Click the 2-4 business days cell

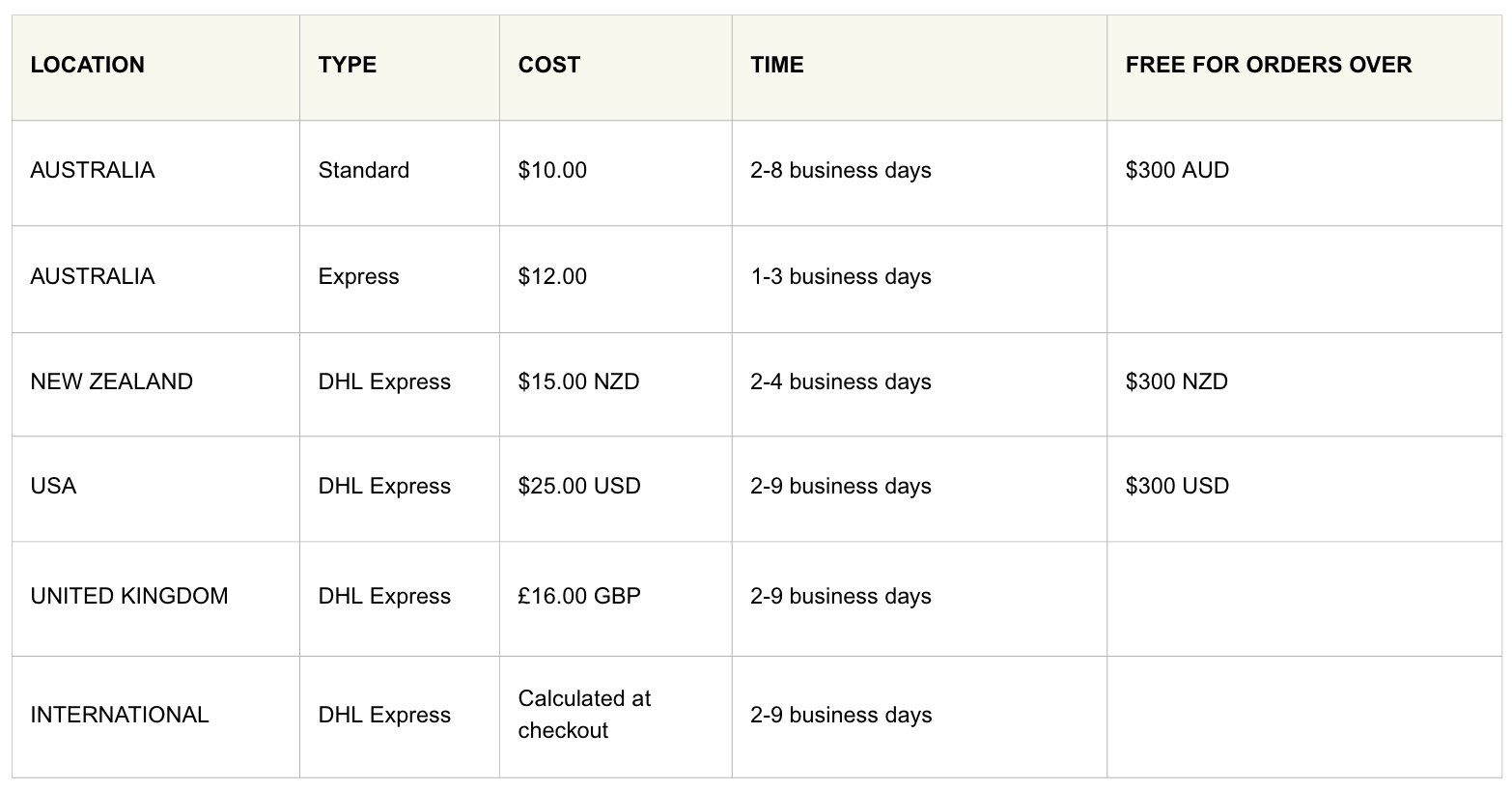coord(841,381)
